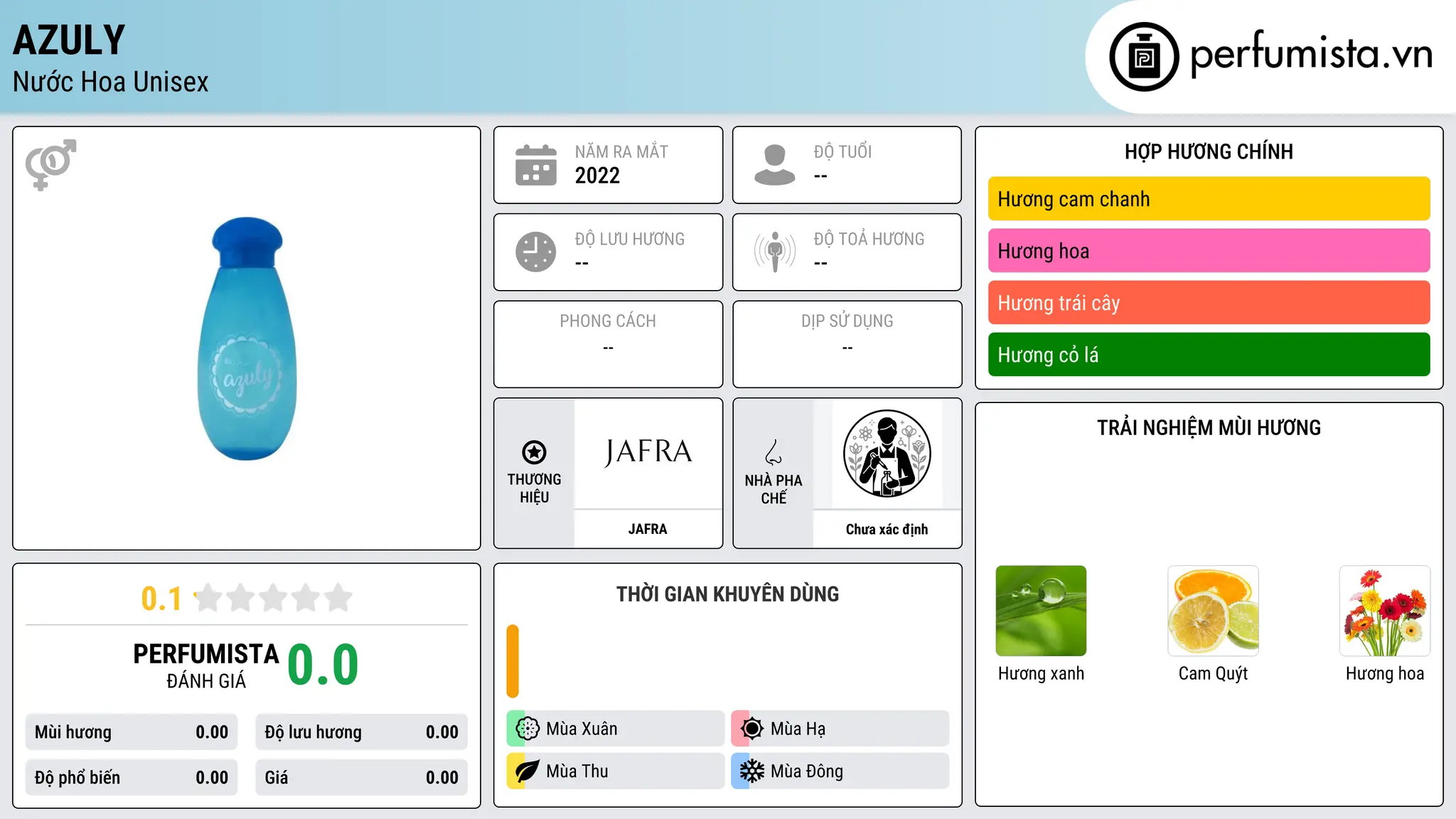Click the Nước Hoa Unisex subtitle

click(110, 82)
